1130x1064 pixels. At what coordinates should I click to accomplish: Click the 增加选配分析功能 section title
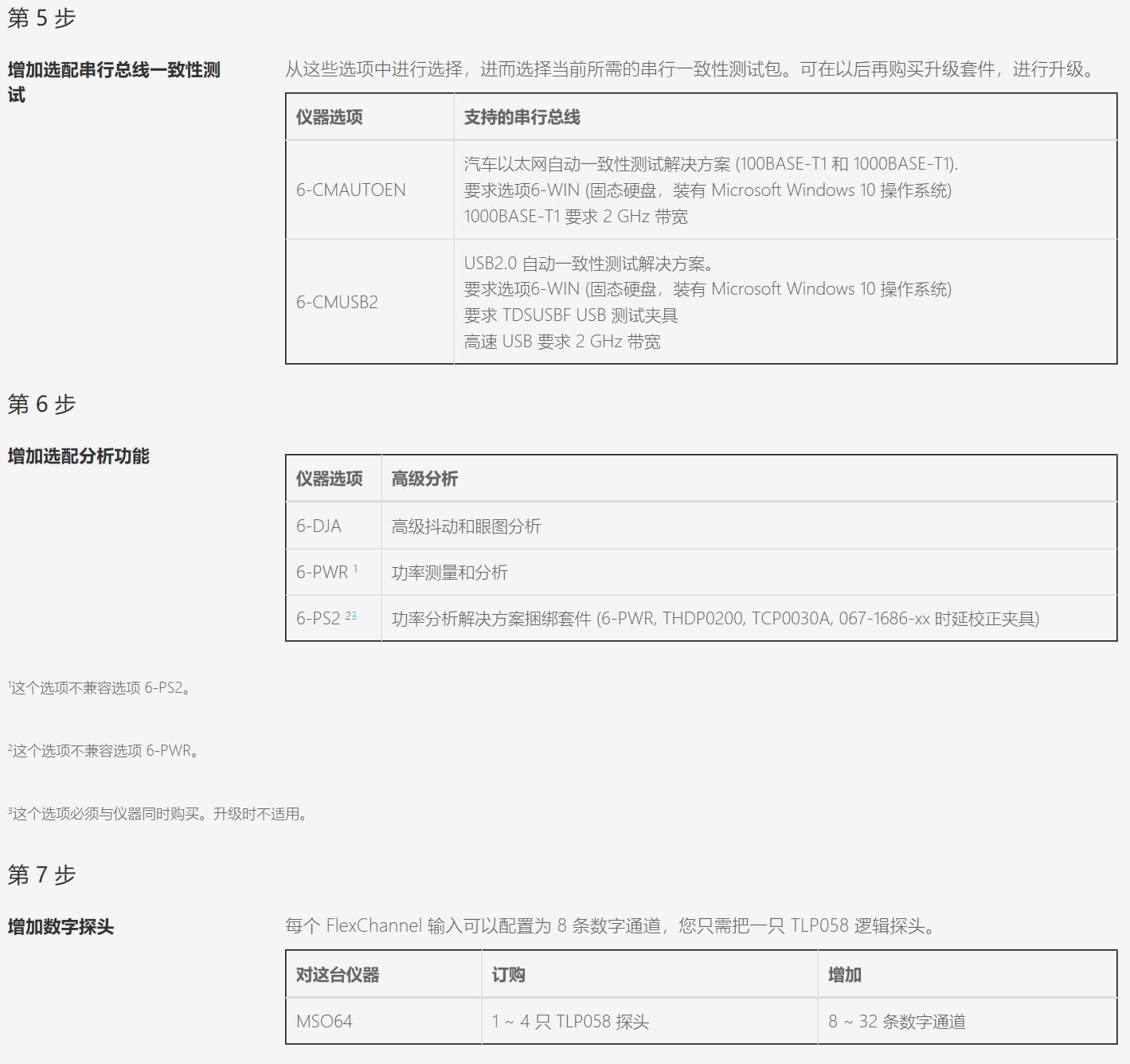[79, 456]
